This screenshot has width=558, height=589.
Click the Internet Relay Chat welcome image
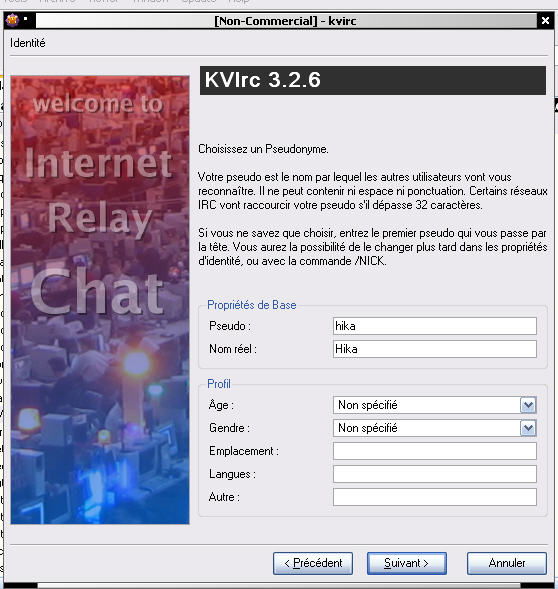point(100,300)
